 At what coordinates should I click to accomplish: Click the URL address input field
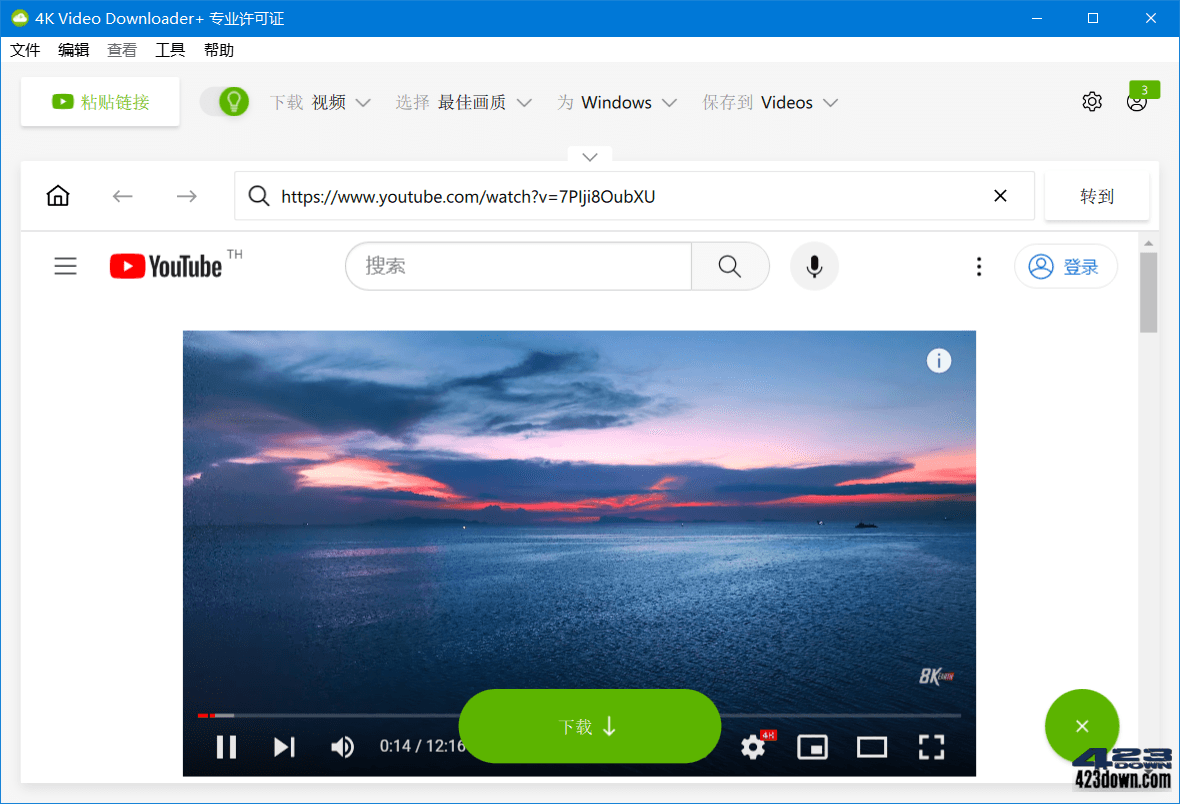point(600,195)
